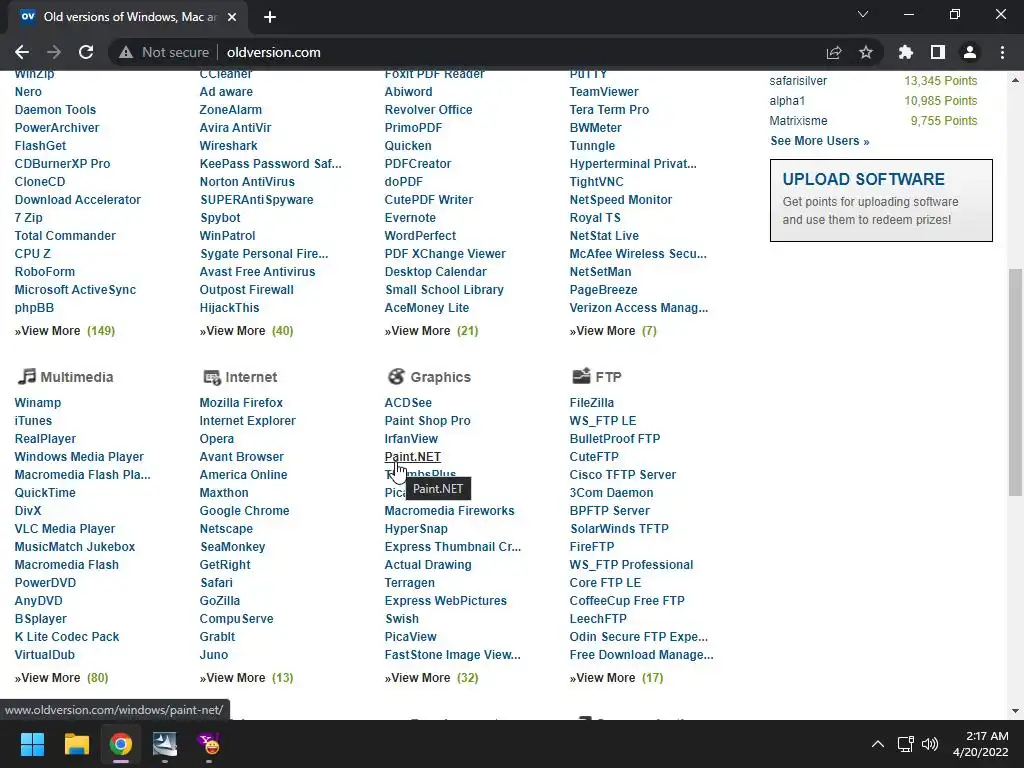Open the FileZilla link
This screenshot has height=768, width=1024.
click(592, 403)
